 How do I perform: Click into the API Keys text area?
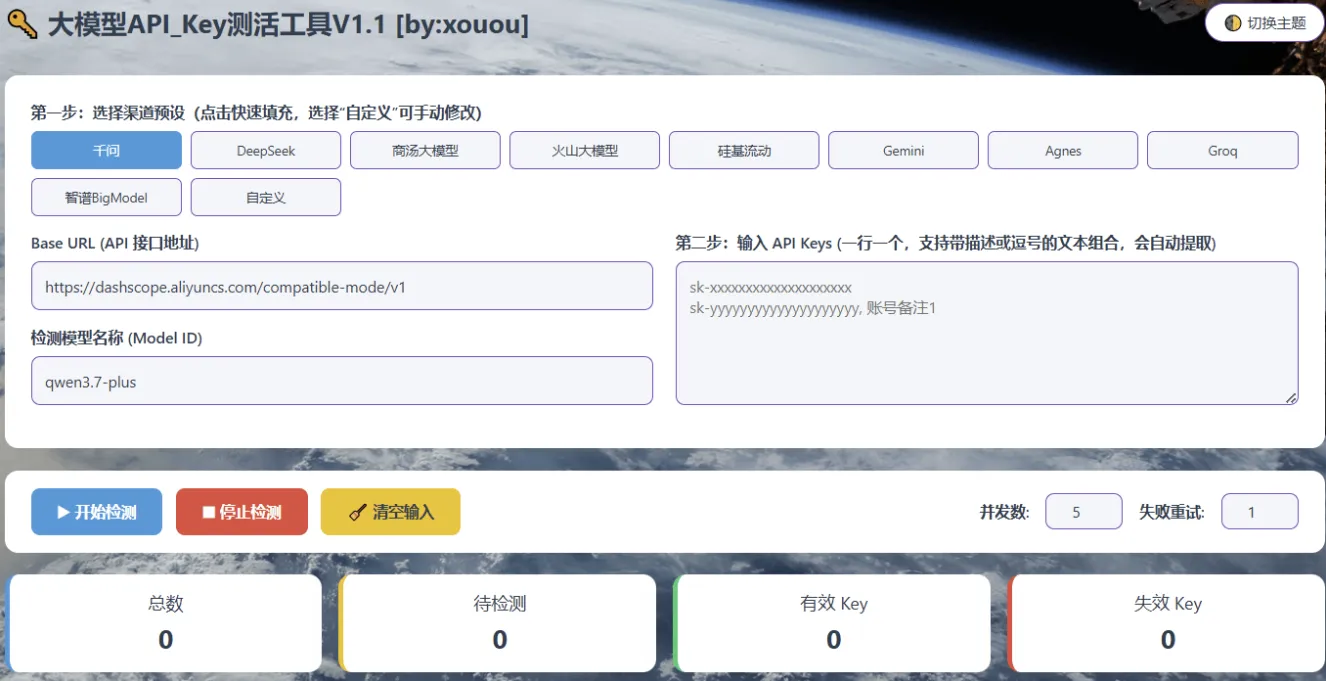pyautogui.click(x=987, y=333)
